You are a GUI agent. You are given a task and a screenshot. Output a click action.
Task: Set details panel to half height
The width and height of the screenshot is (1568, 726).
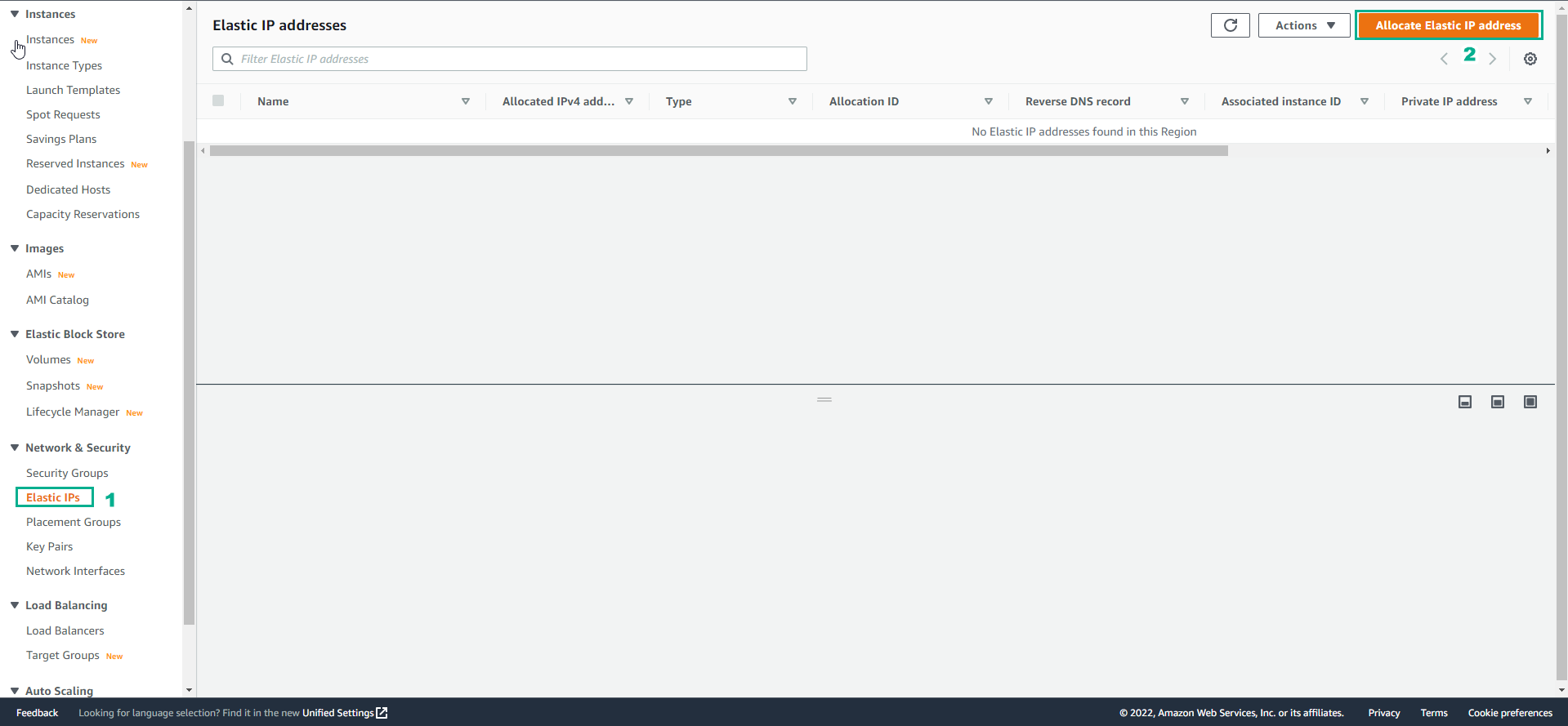click(x=1498, y=402)
